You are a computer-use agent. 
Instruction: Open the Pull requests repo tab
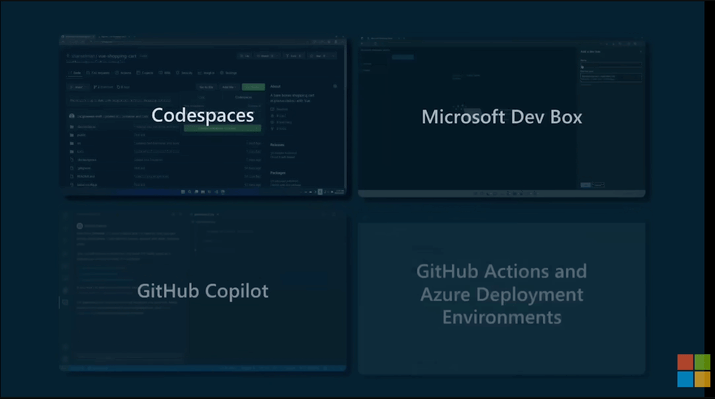(98, 73)
